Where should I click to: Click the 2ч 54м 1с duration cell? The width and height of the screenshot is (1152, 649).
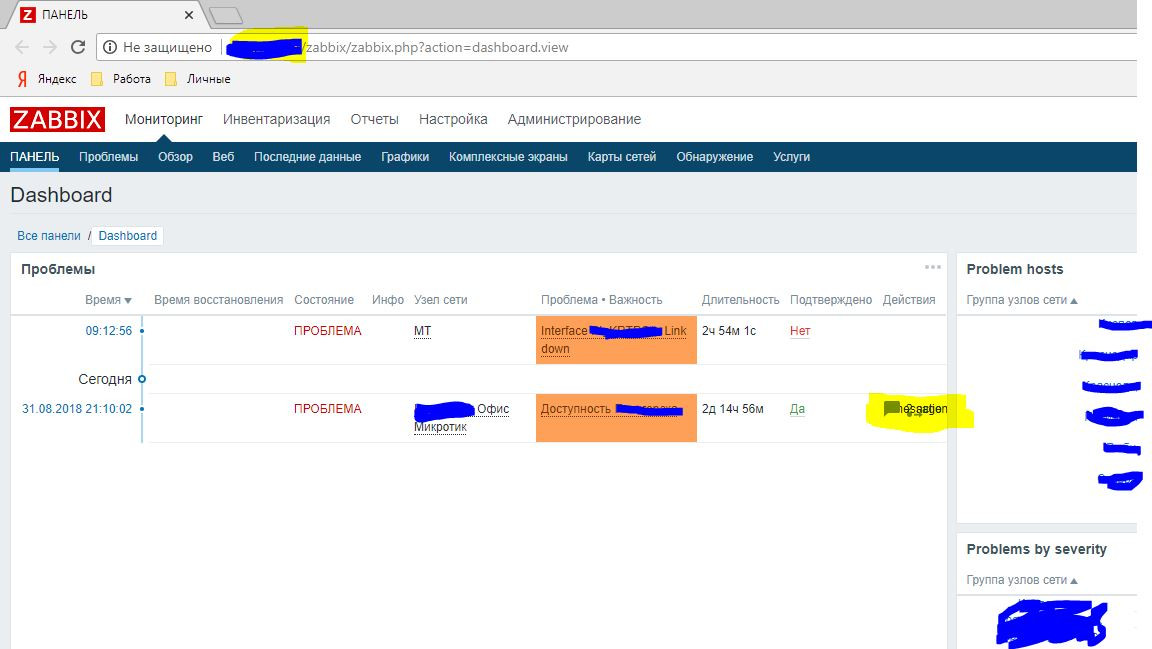click(x=729, y=331)
